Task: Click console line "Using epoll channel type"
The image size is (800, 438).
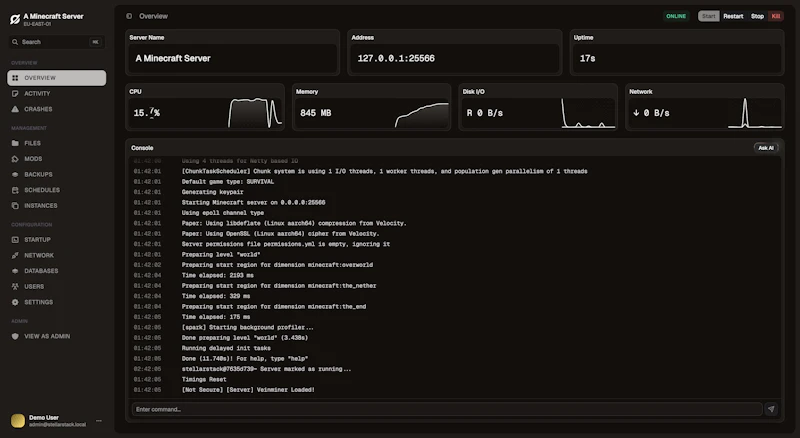Action: (222, 213)
